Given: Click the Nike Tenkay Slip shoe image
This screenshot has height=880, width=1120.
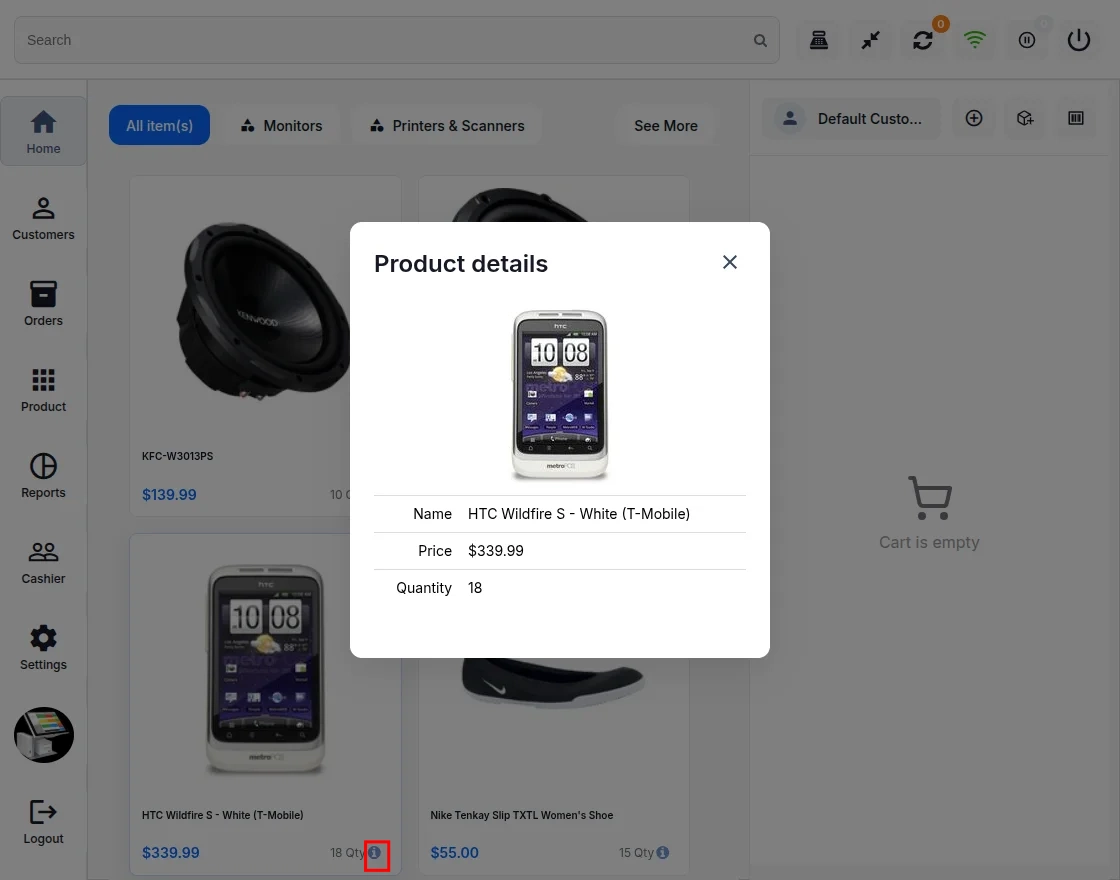Looking at the screenshot, I should [x=554, y=682].
